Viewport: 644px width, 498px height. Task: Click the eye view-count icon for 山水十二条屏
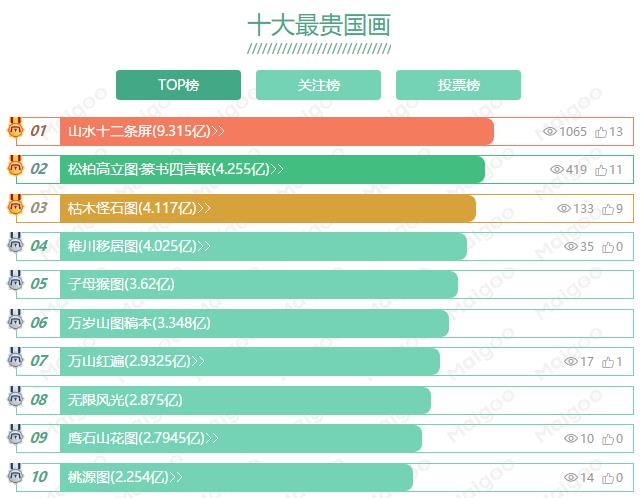(550, 131)
